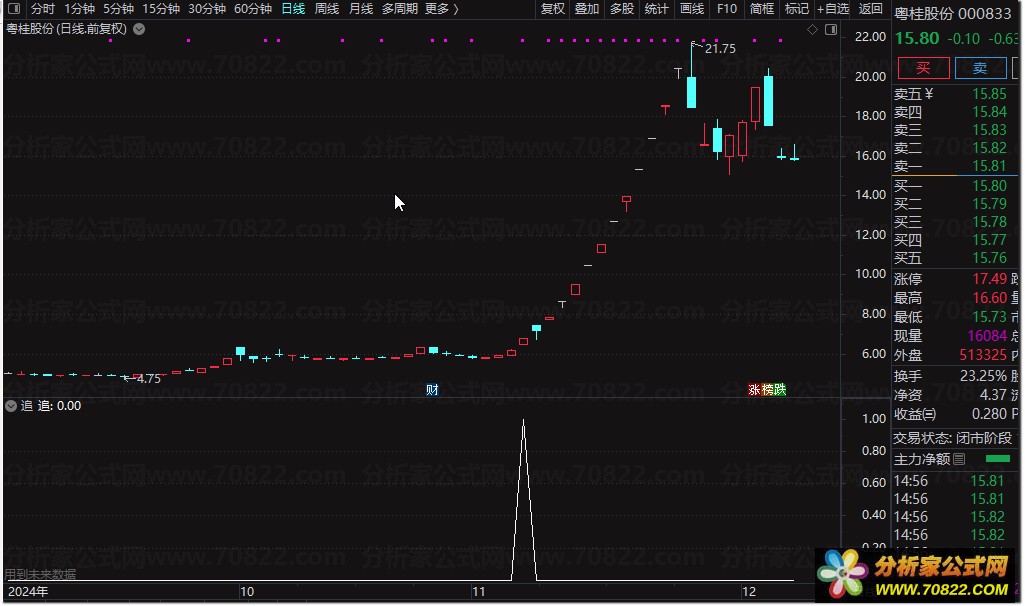Switch to 周线 weekly chart
The width and height of the screenshot is (1025, 606).
(x=326, y=8)
